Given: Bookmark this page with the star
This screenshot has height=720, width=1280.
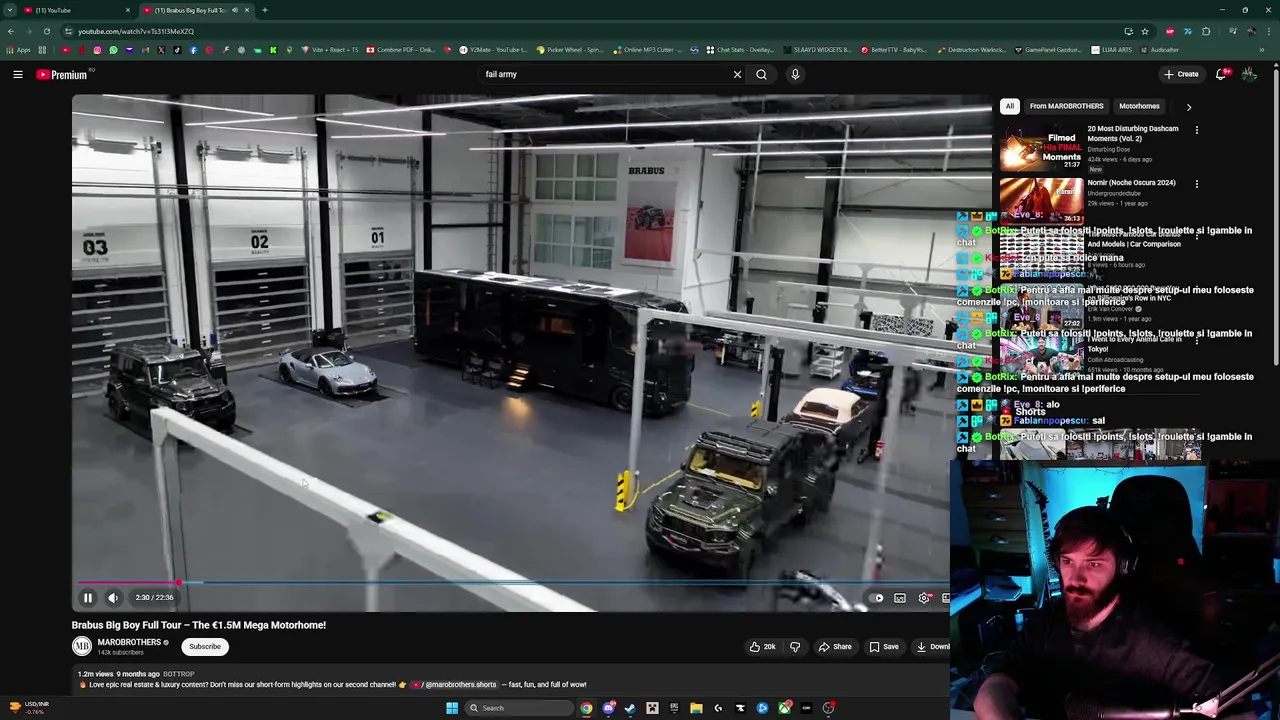Looking at the screenshot, I should coord(1145,31).
